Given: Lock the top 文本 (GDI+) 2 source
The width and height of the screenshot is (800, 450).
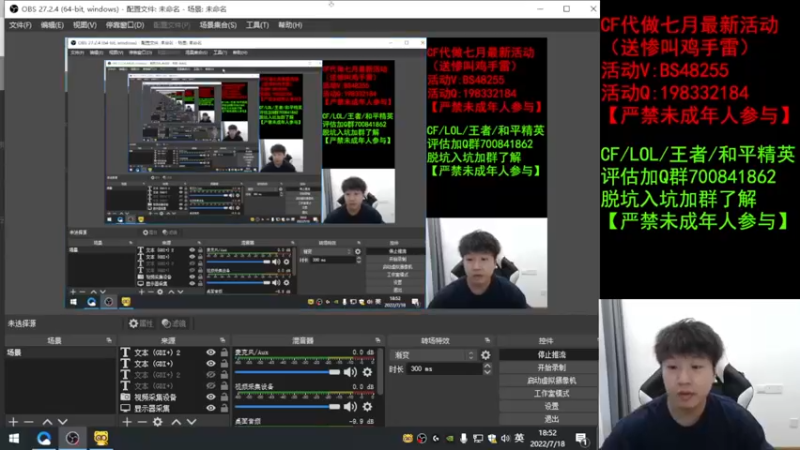Looking at the screenshot, I should point(224,353).
